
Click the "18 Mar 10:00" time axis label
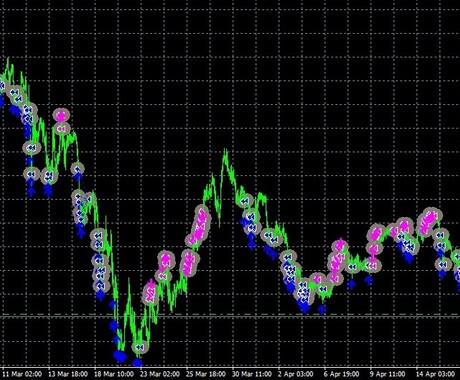[114, 374]
